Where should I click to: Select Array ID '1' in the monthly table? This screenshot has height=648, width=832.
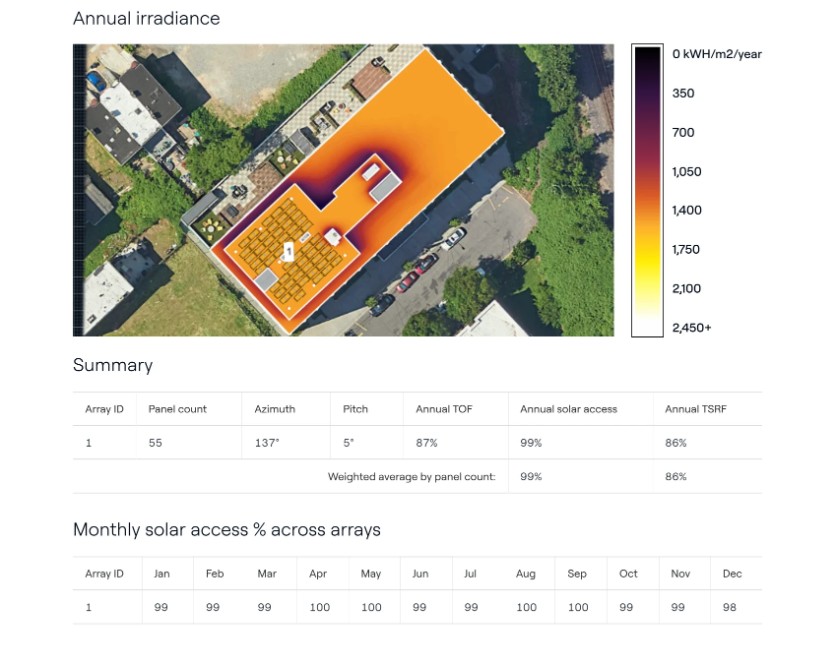89,607
